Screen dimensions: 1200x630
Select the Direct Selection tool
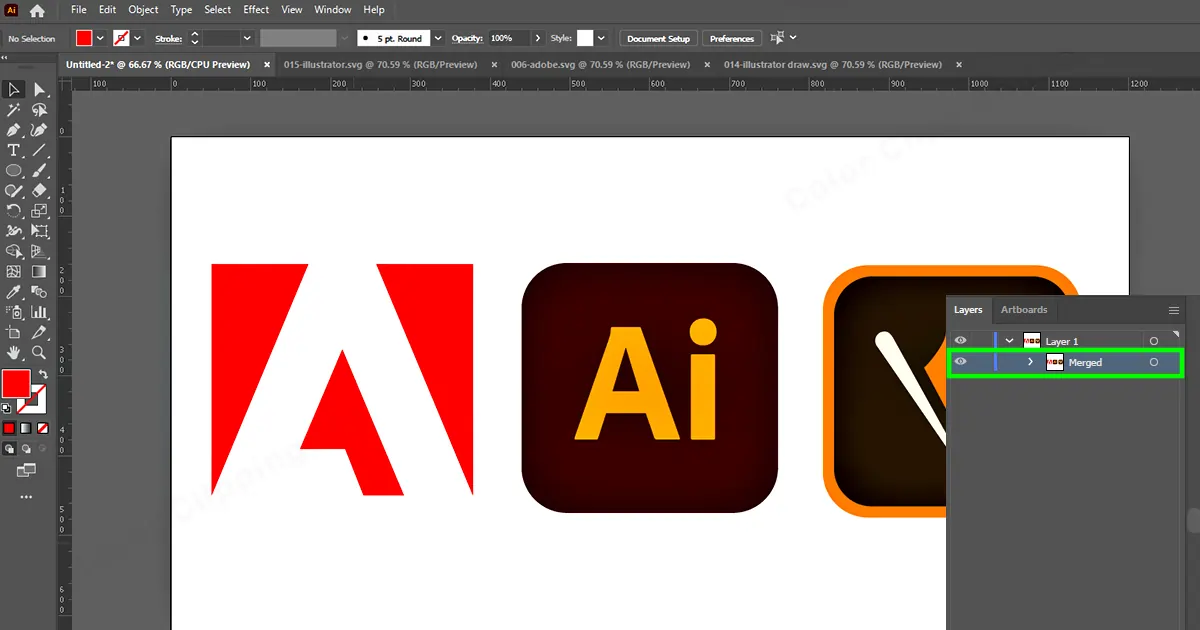click(x=39, y=91)
